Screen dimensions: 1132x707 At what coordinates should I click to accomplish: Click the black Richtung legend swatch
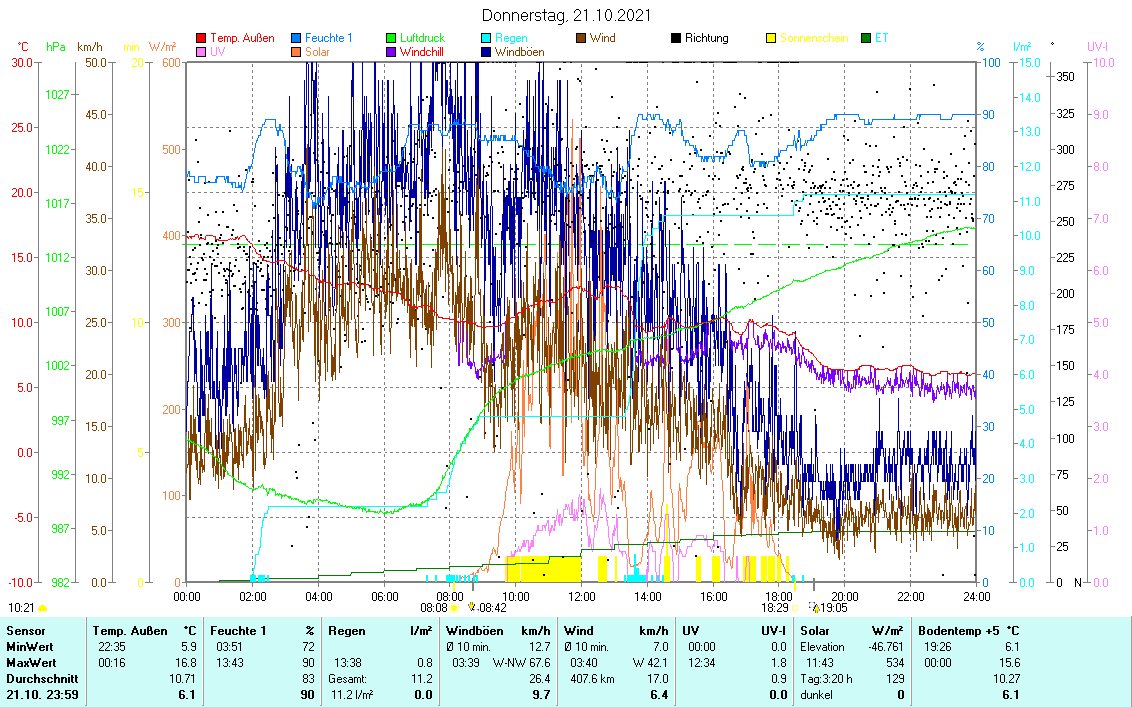coord(676,38)
